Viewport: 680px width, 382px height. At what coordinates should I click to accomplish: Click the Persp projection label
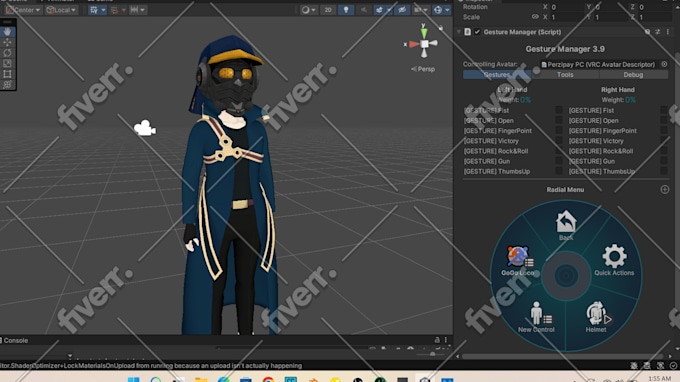click(423, 69)
